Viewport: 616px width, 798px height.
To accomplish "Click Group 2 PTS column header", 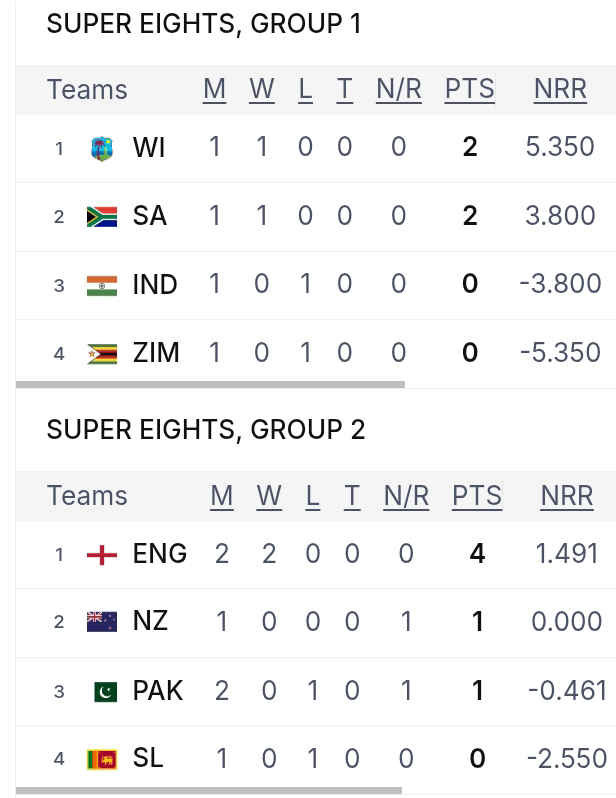I will [x=477, y=496].
